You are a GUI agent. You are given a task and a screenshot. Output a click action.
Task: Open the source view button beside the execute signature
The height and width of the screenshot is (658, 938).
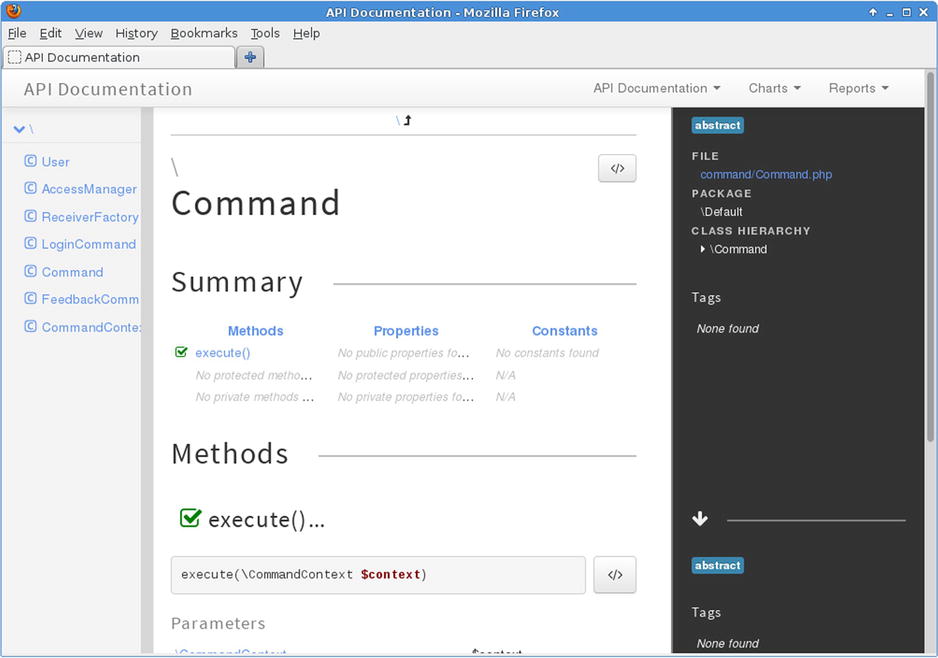click(614, 575)
